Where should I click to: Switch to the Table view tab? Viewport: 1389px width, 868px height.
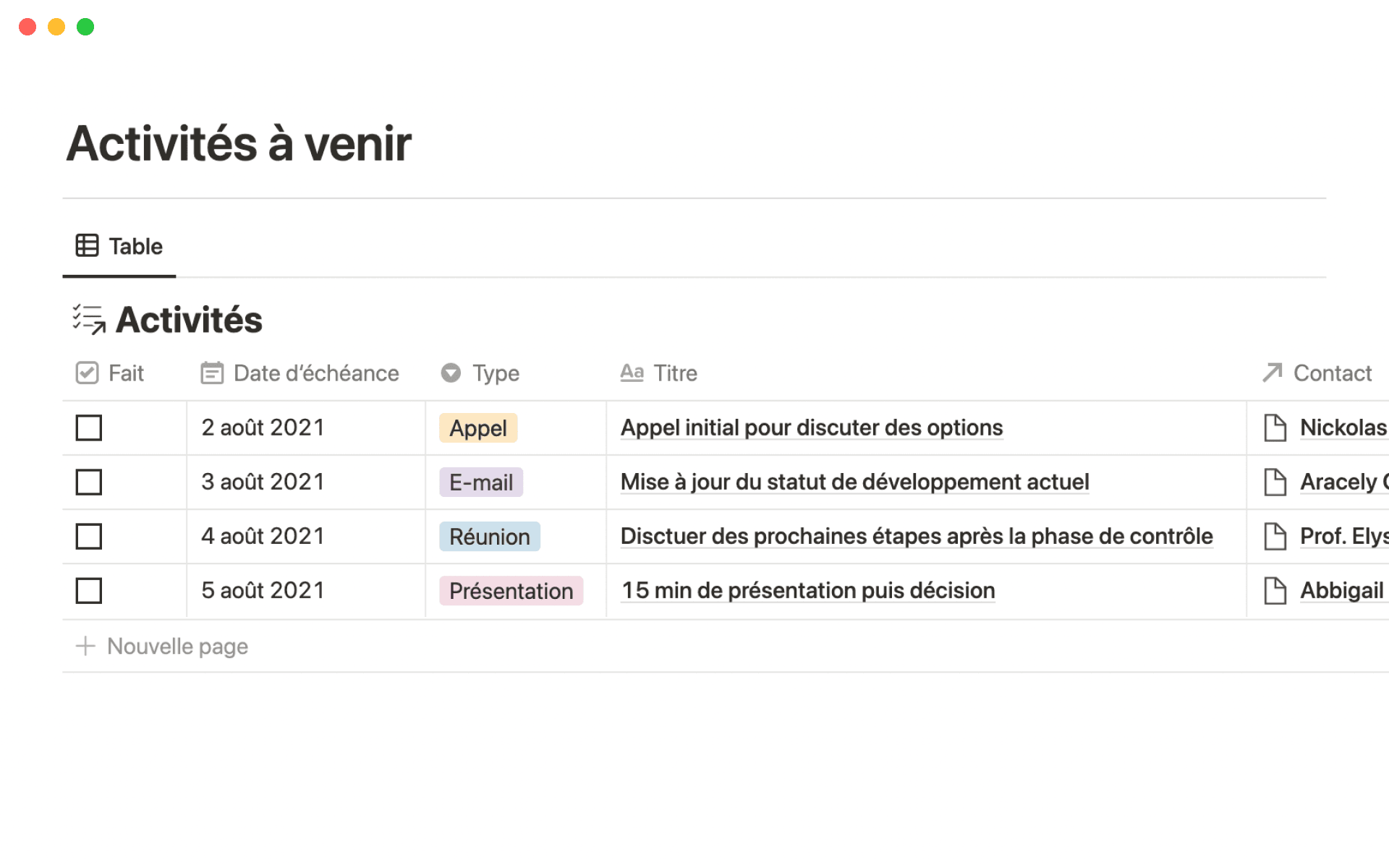click(x=119, y=247)
